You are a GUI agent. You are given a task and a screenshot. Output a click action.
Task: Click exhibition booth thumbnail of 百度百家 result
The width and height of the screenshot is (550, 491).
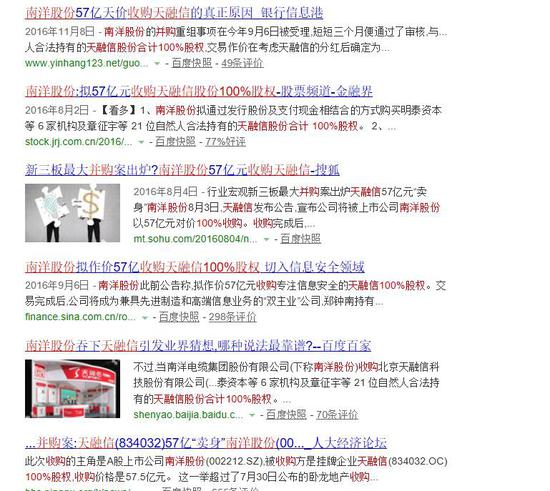(72, 389)
